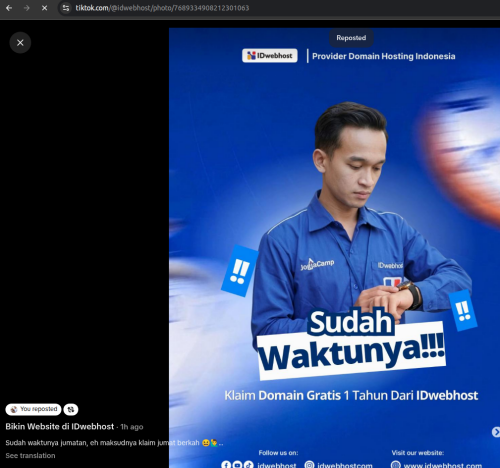Go back with the browser back arrow
Screen dimensions: 500x468
point(9,8)
